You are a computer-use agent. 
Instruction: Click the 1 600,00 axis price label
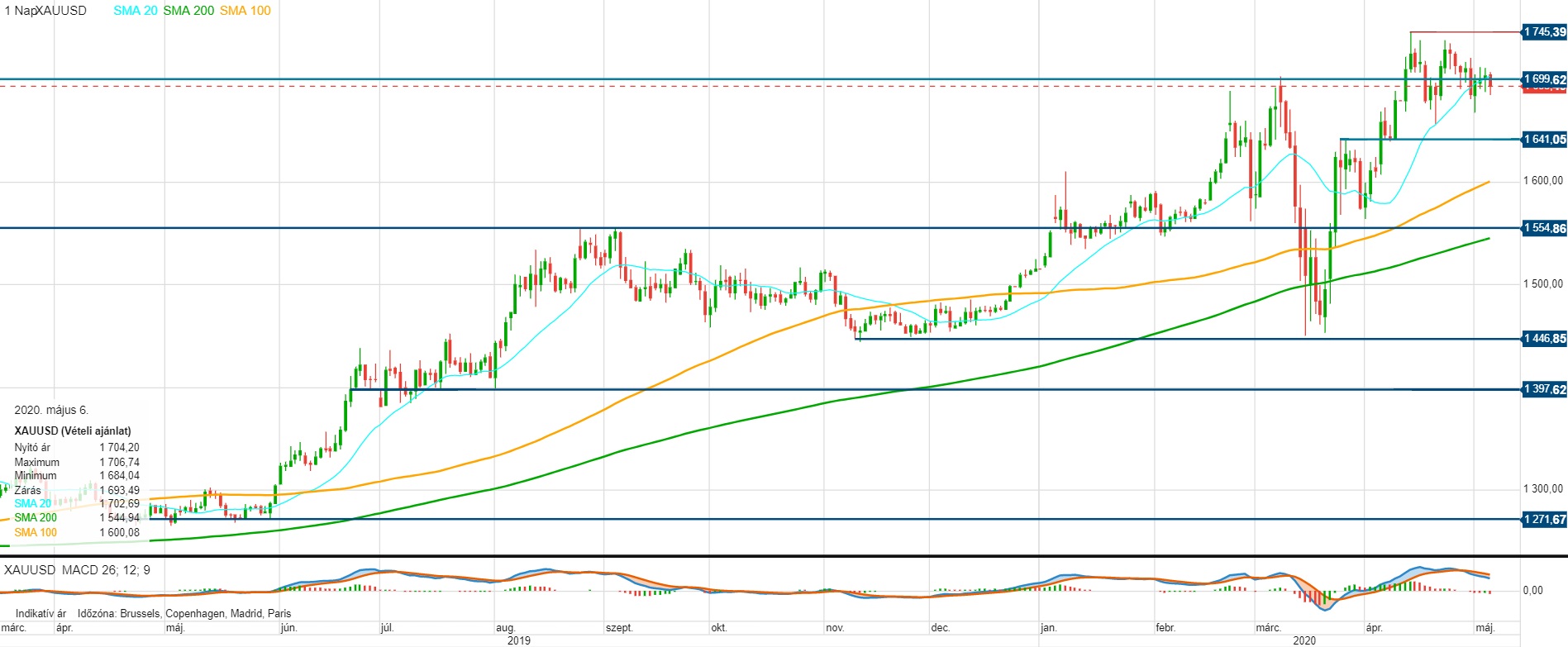(1543, 181)
